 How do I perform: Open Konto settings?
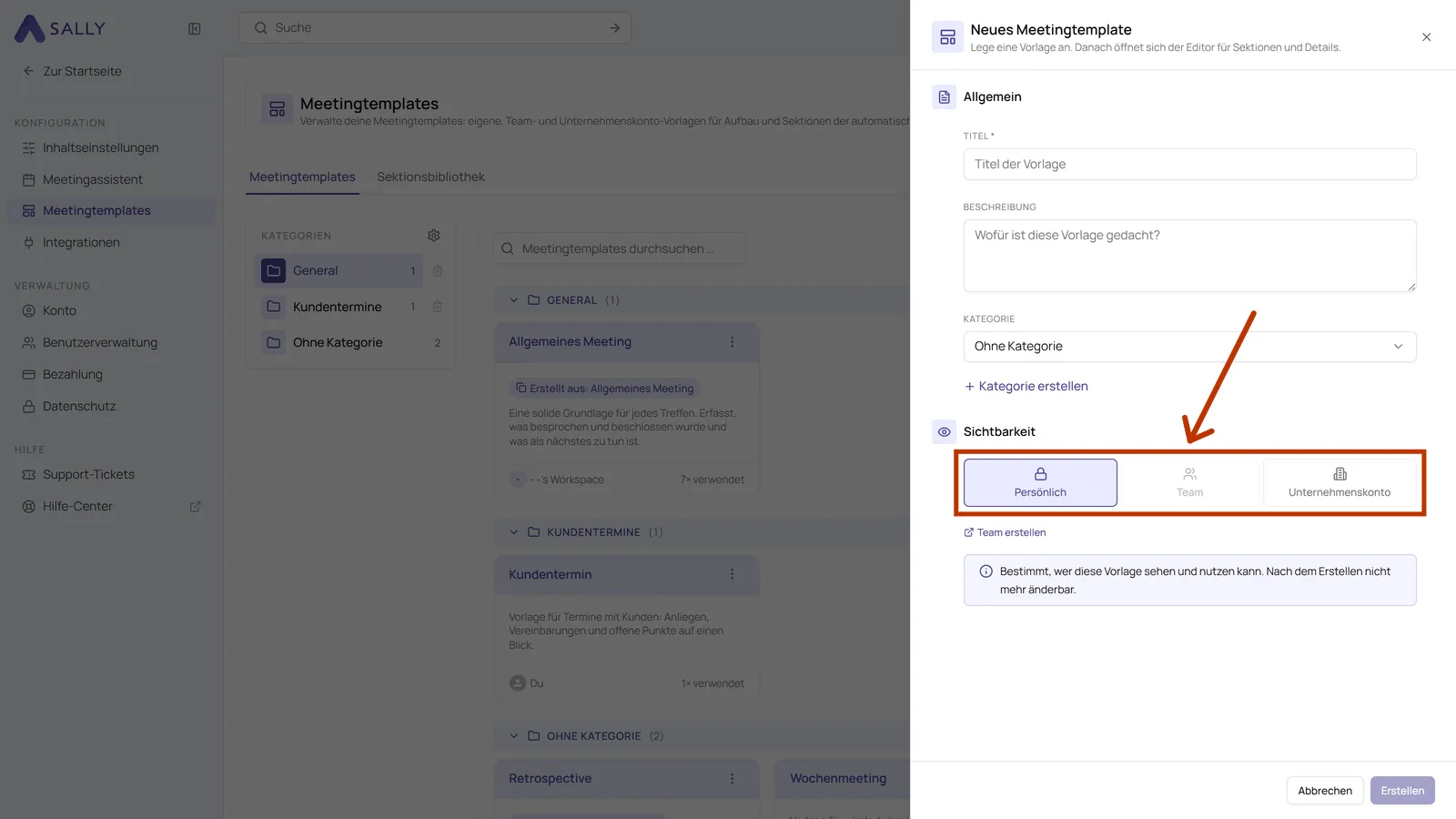[111, 310]
